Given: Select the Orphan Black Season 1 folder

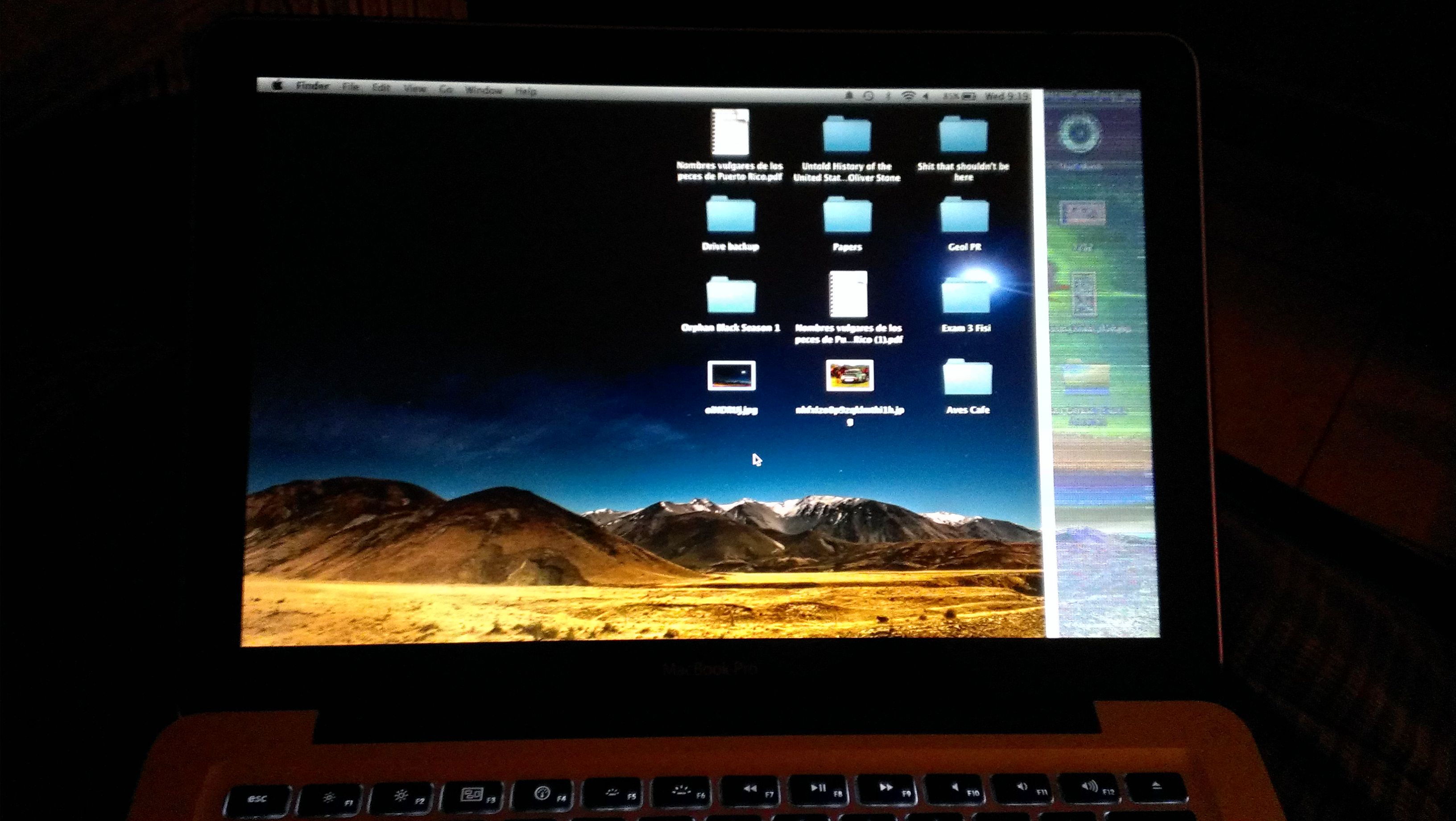Looking at the screenshot, I should click(x=731, y=296).
